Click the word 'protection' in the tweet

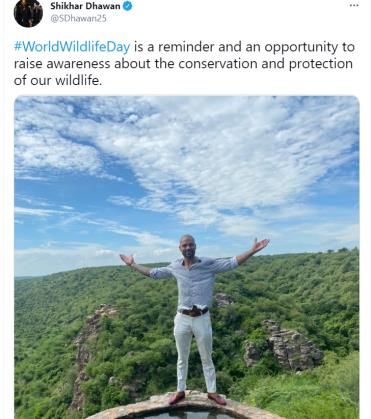[321, 64]
